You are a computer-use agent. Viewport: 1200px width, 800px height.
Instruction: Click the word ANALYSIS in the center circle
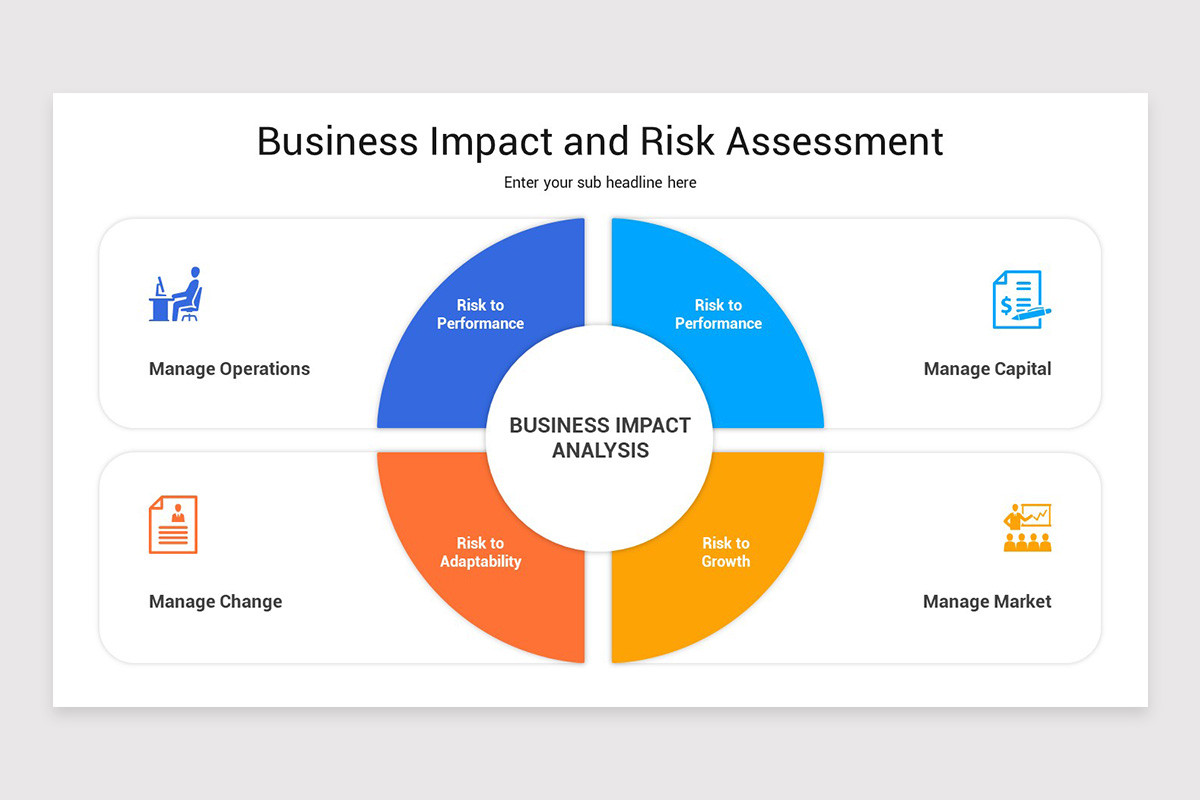point(600,451)
